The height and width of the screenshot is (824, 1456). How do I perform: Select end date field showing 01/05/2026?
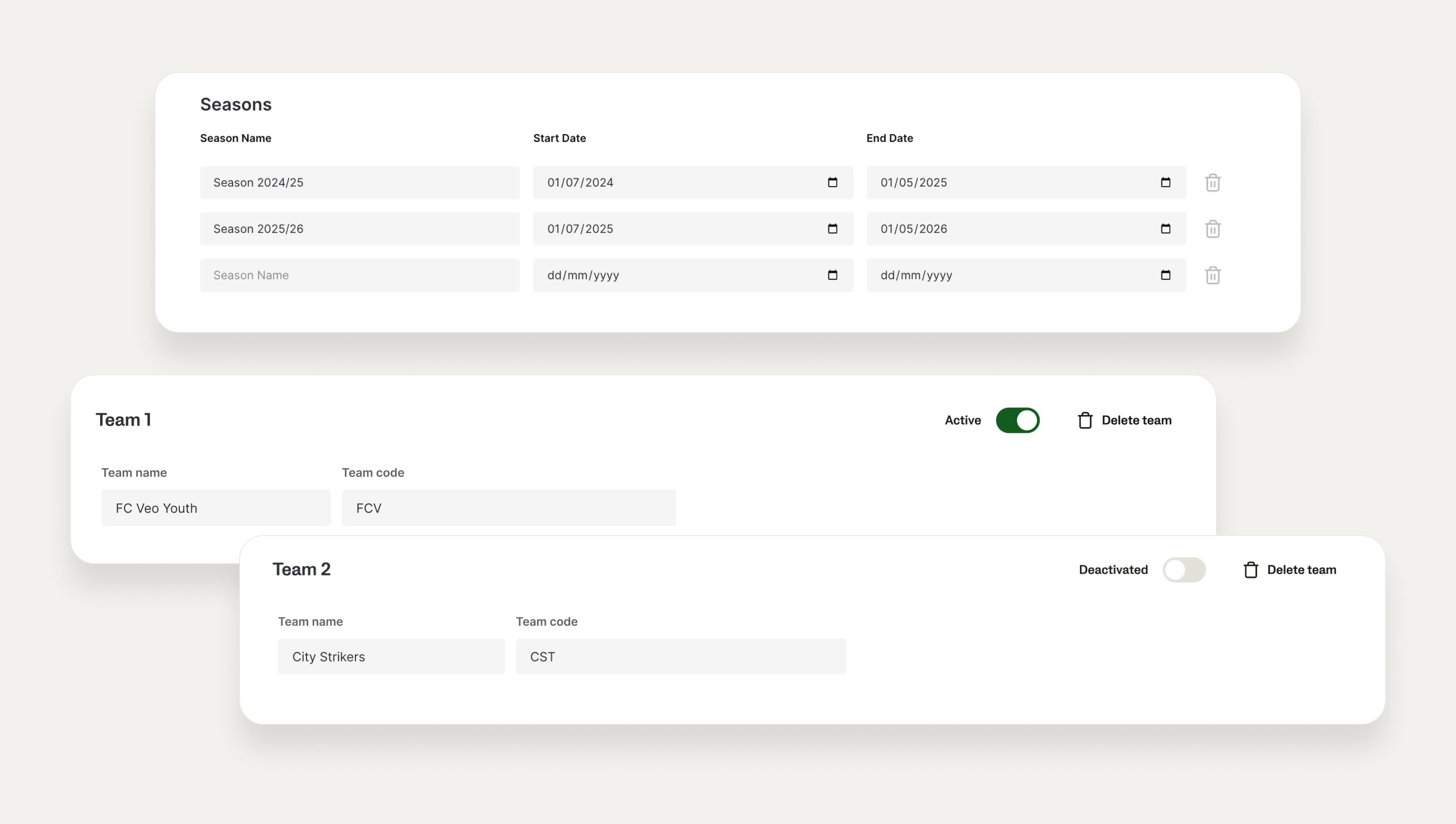coord(1026,229)
